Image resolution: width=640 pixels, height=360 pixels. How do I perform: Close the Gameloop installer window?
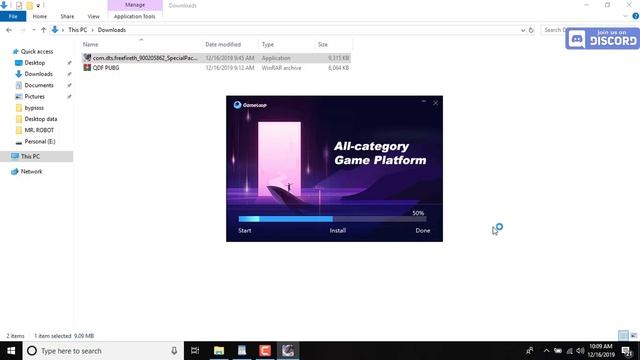point(436,103)
